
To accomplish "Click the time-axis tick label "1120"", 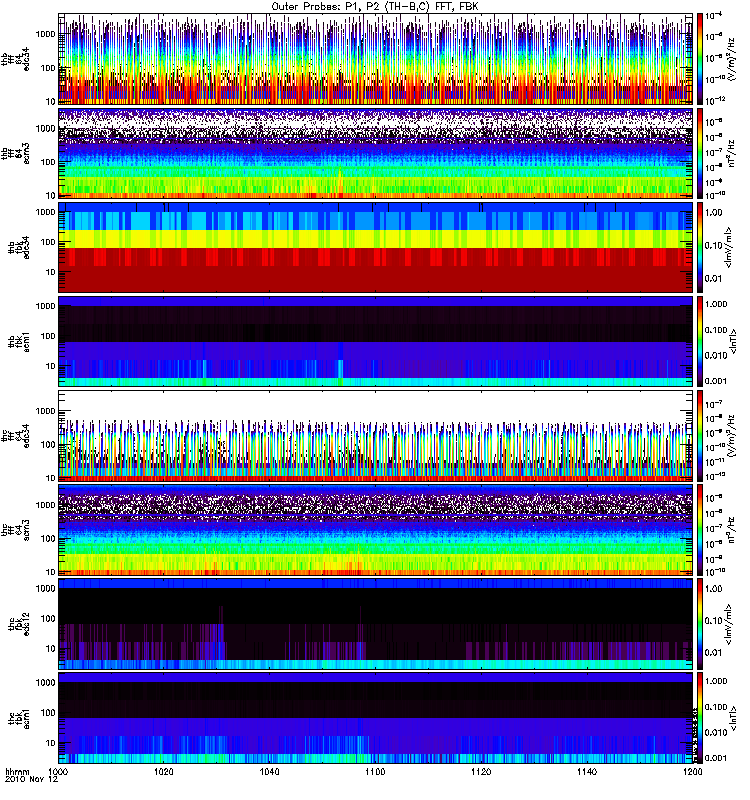I will point(481,771).
